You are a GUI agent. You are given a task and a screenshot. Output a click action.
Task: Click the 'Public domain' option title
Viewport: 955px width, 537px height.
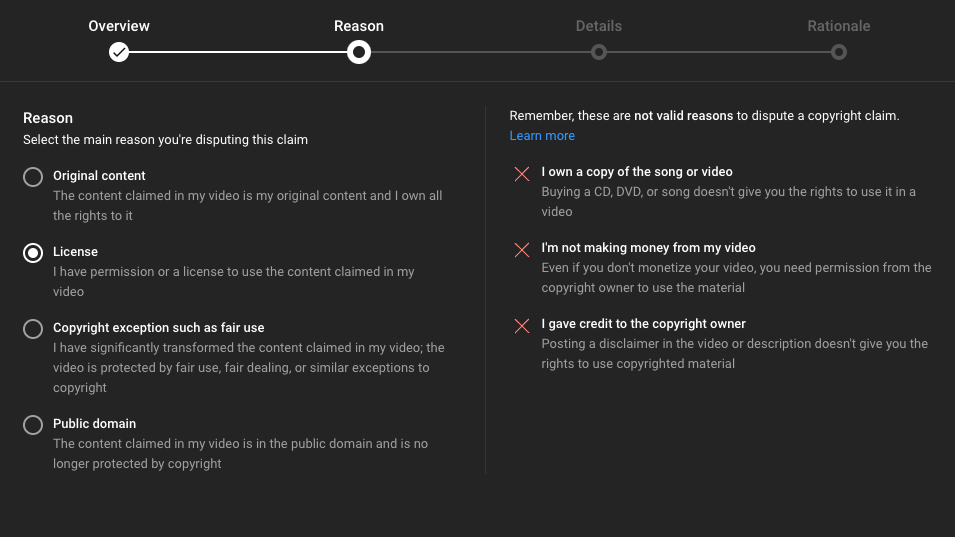click(x=94, y=424)
